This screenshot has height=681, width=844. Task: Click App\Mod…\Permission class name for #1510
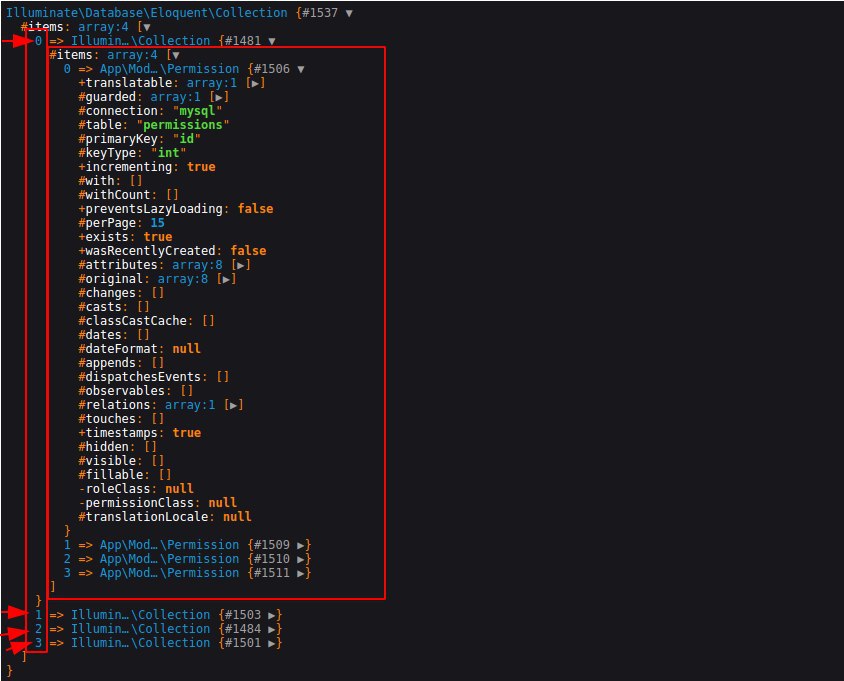[x=169, y=559]
